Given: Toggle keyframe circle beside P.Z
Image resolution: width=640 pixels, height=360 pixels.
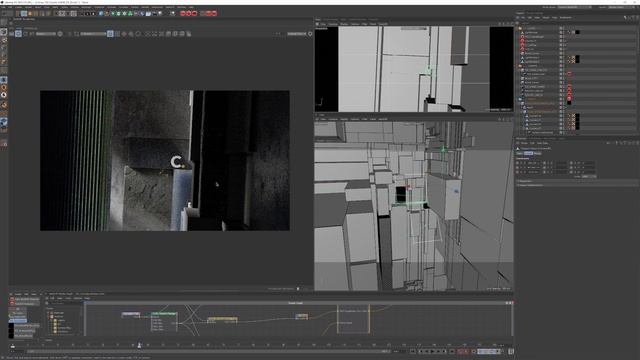Looking at the screenshot, I should (517, 172).
